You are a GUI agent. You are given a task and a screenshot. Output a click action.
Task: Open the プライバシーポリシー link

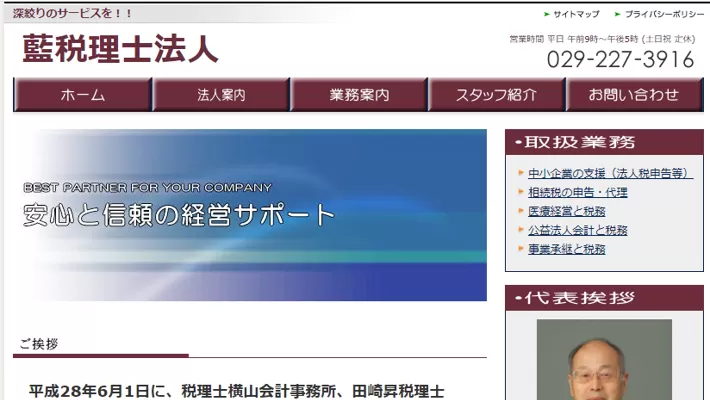[664, 14]
